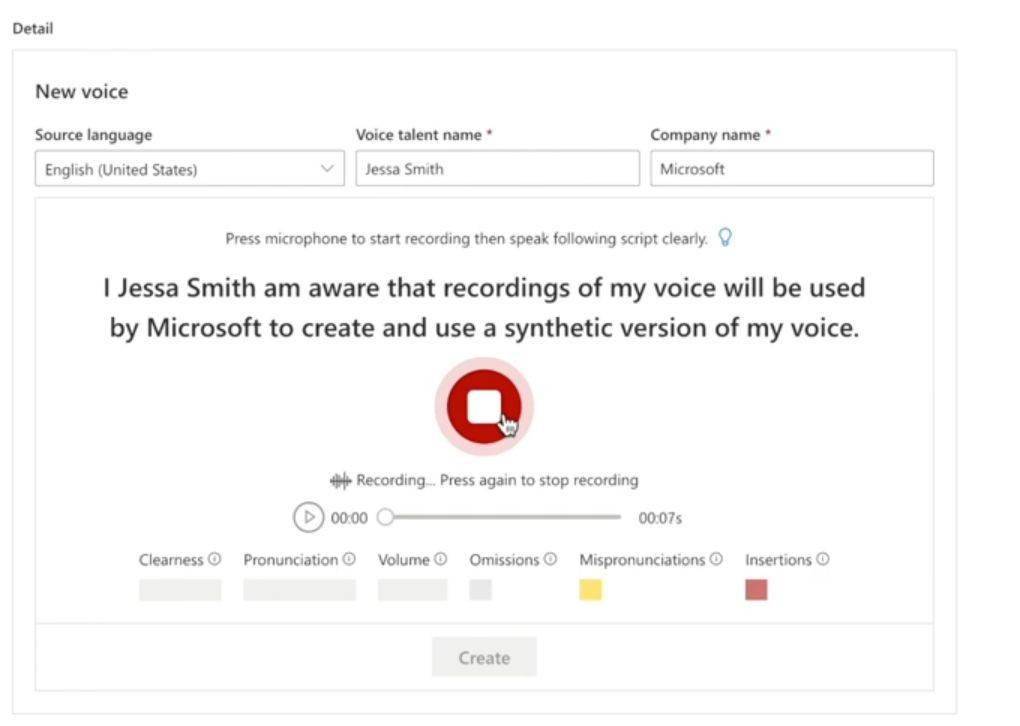Stop the current voice recording

(484, 404)
